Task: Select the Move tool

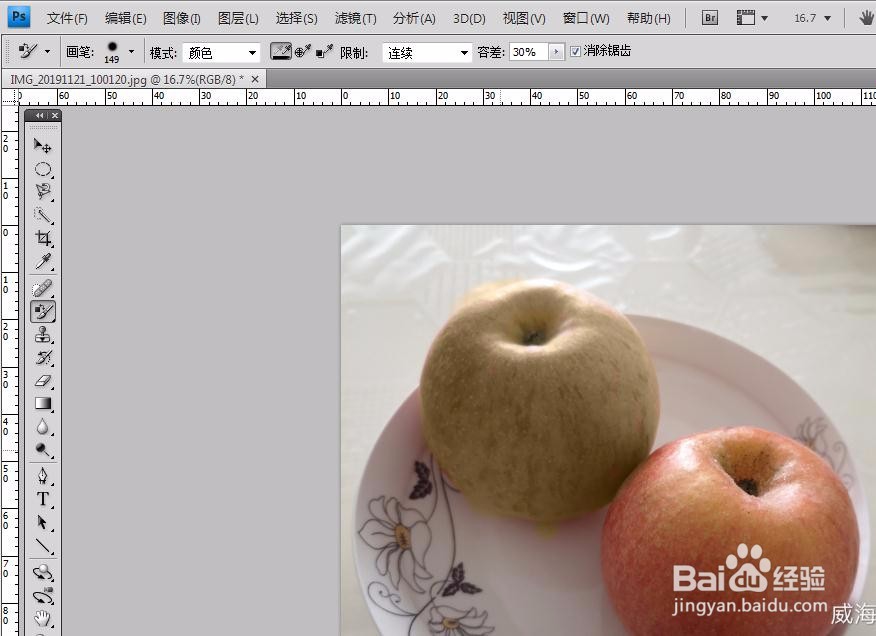Action: (42, 146)
